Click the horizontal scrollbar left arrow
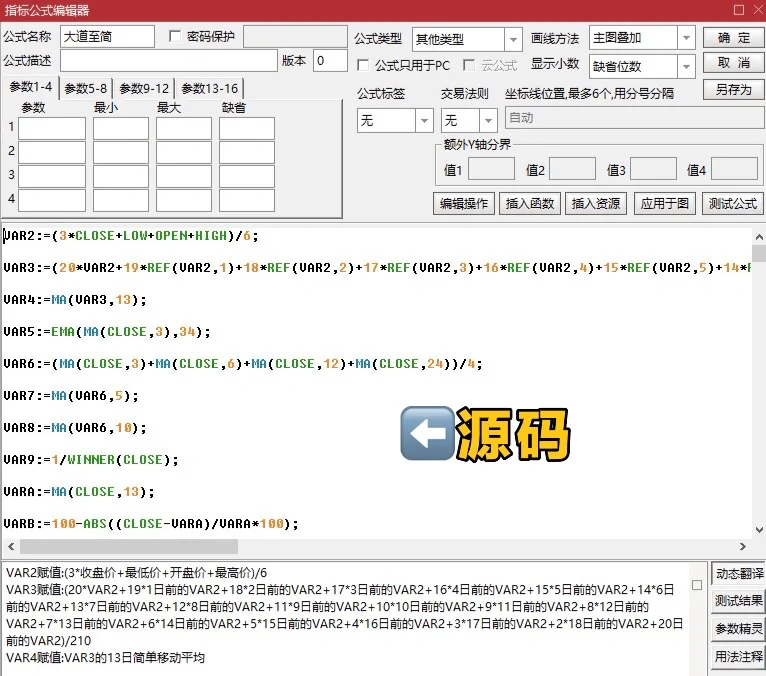The width and height of the screenshot is (766, 676). [x=11, y=546]
